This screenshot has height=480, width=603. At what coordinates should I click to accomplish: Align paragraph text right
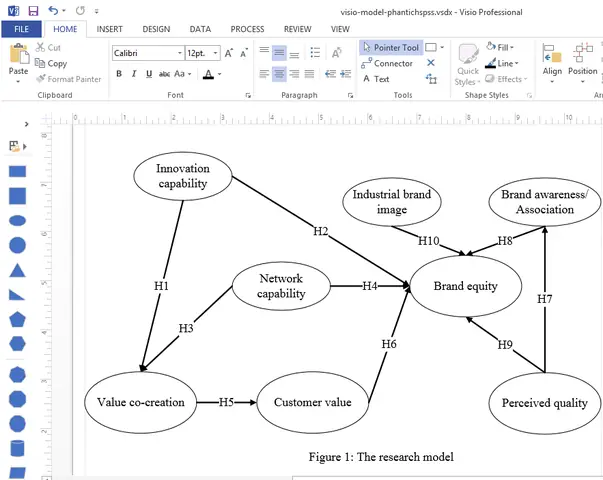click(294, 74)
